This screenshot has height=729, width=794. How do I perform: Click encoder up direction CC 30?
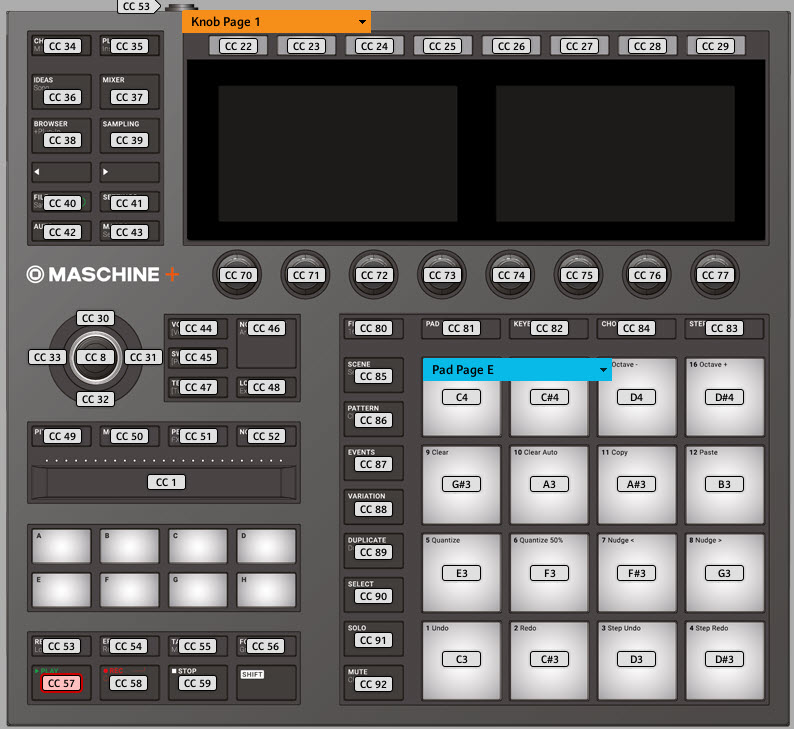(x=95, y=318)
